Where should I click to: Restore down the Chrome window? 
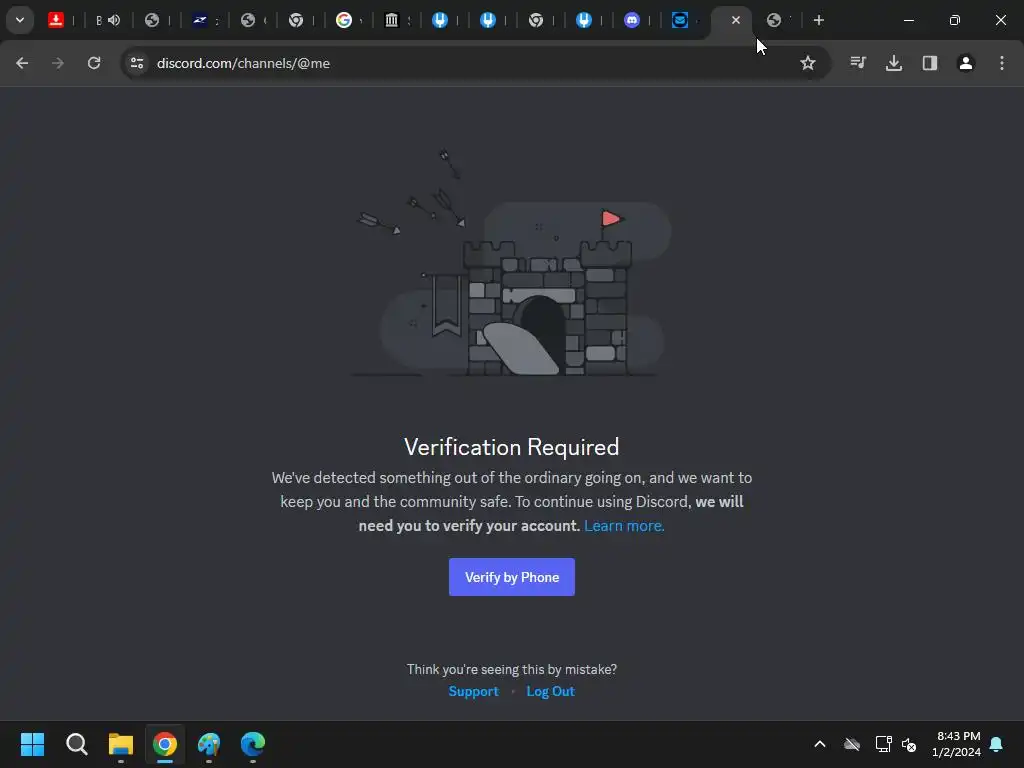coord(955,20)
